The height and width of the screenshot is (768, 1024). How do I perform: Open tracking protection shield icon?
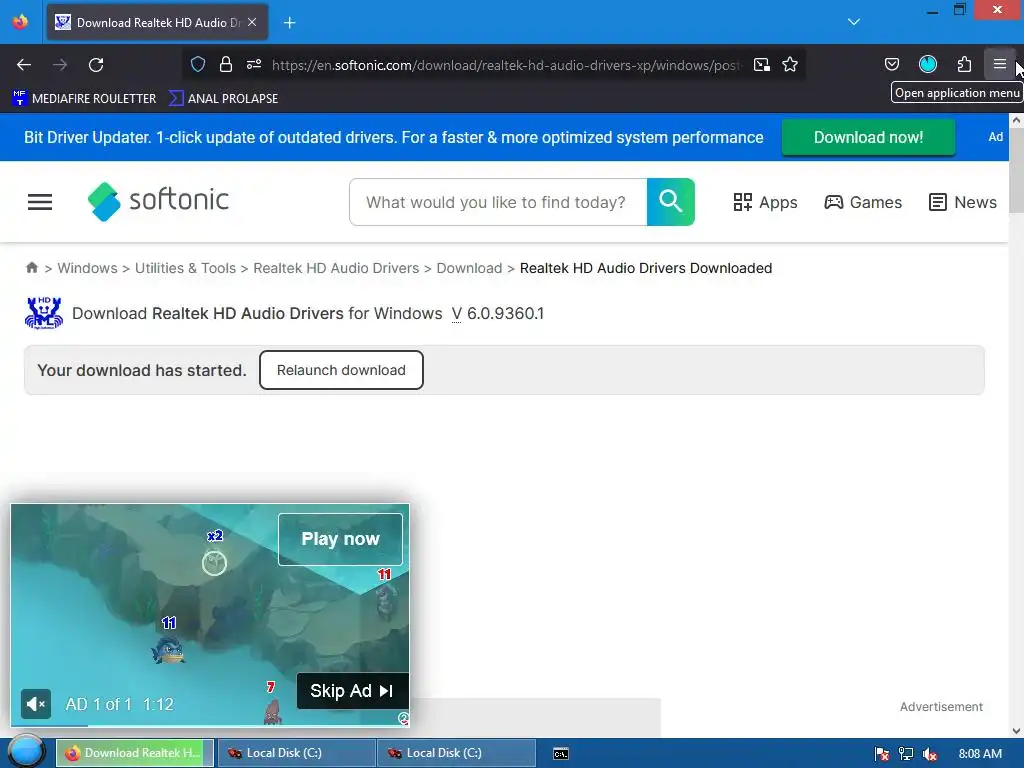[x=198, y=65]
